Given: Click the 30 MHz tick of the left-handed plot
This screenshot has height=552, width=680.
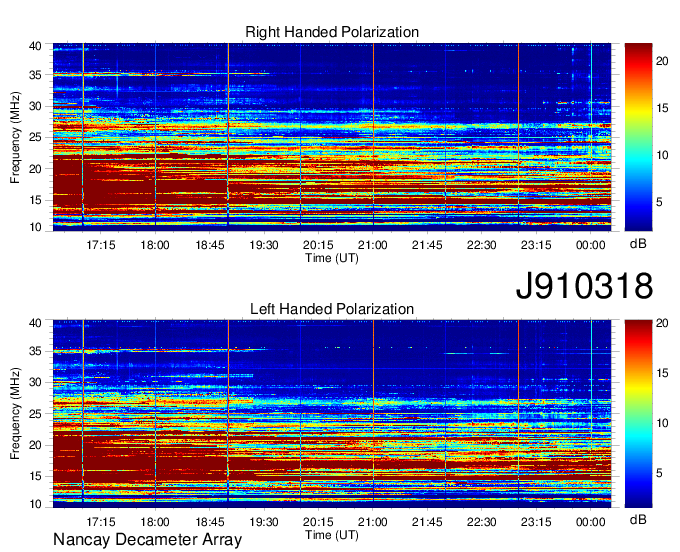Looking at the screenshot, I should (35, 382).
